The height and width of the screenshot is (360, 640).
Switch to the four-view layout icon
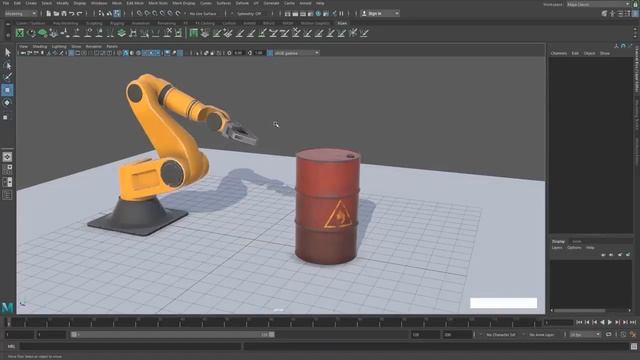pyautogui.click(x=7, y=169)
